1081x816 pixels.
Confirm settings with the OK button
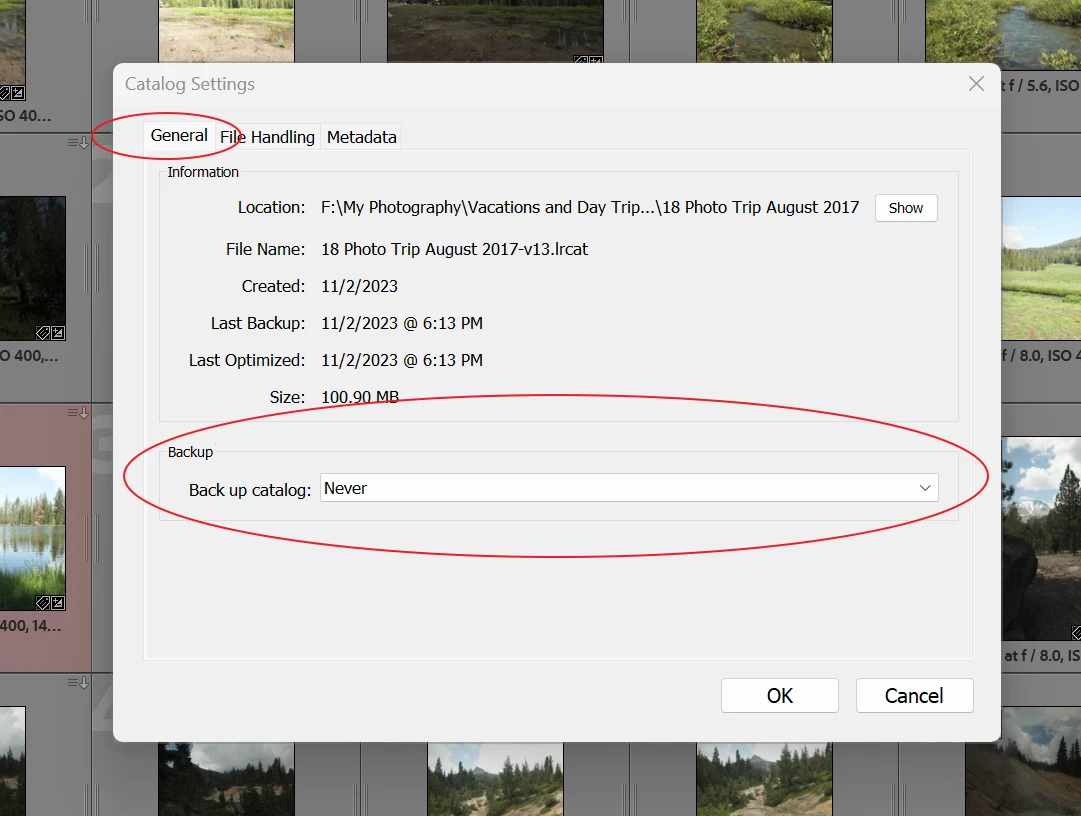click(780, 695)
